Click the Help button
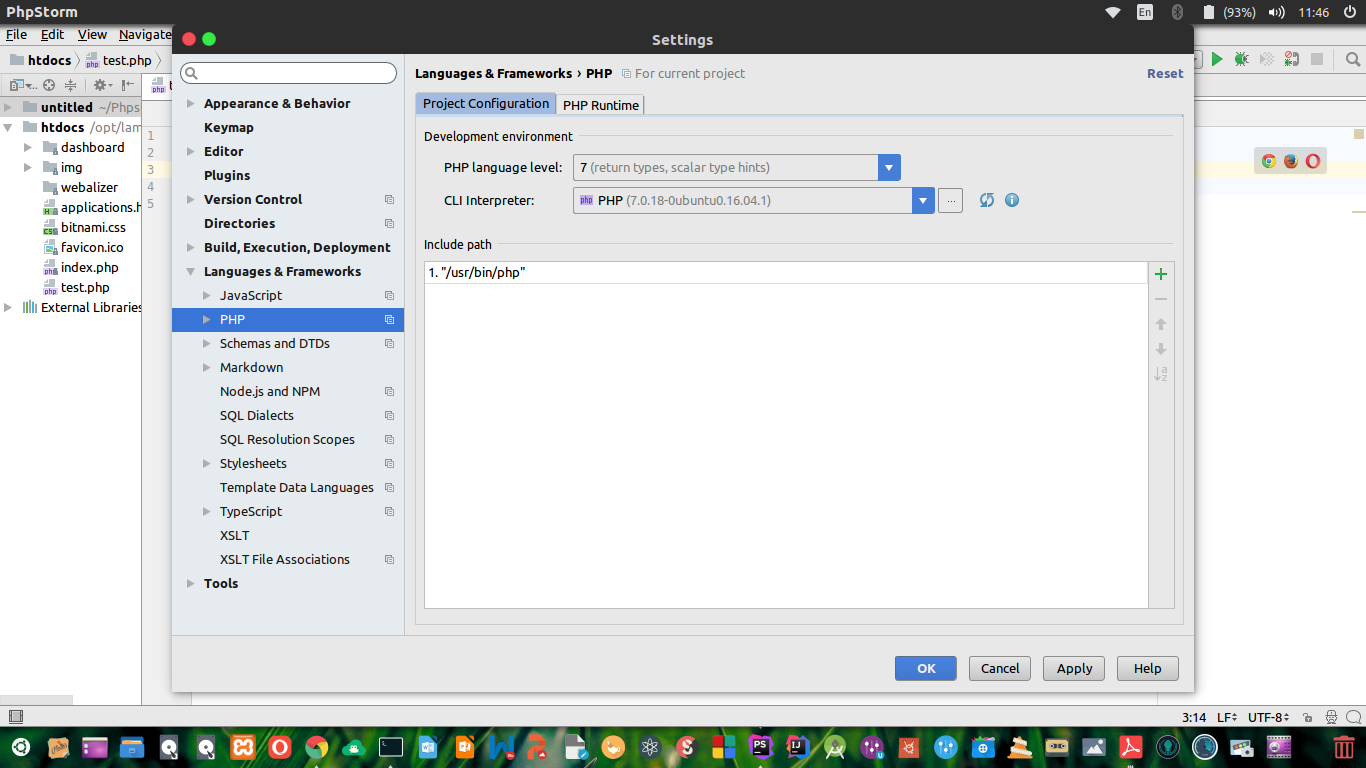Screen dimensions: 1366x768 click(1148, 668)
